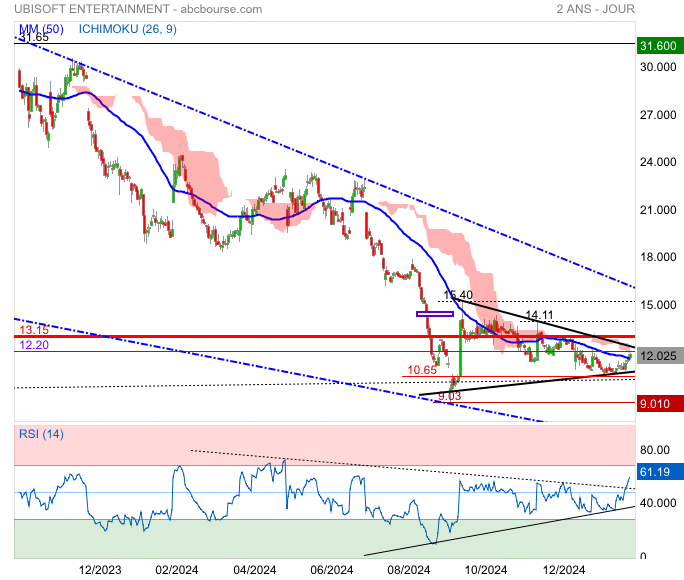
Task: Click the 21.000 price axis label
Action: pyautogui.click(x=658, y=210)
